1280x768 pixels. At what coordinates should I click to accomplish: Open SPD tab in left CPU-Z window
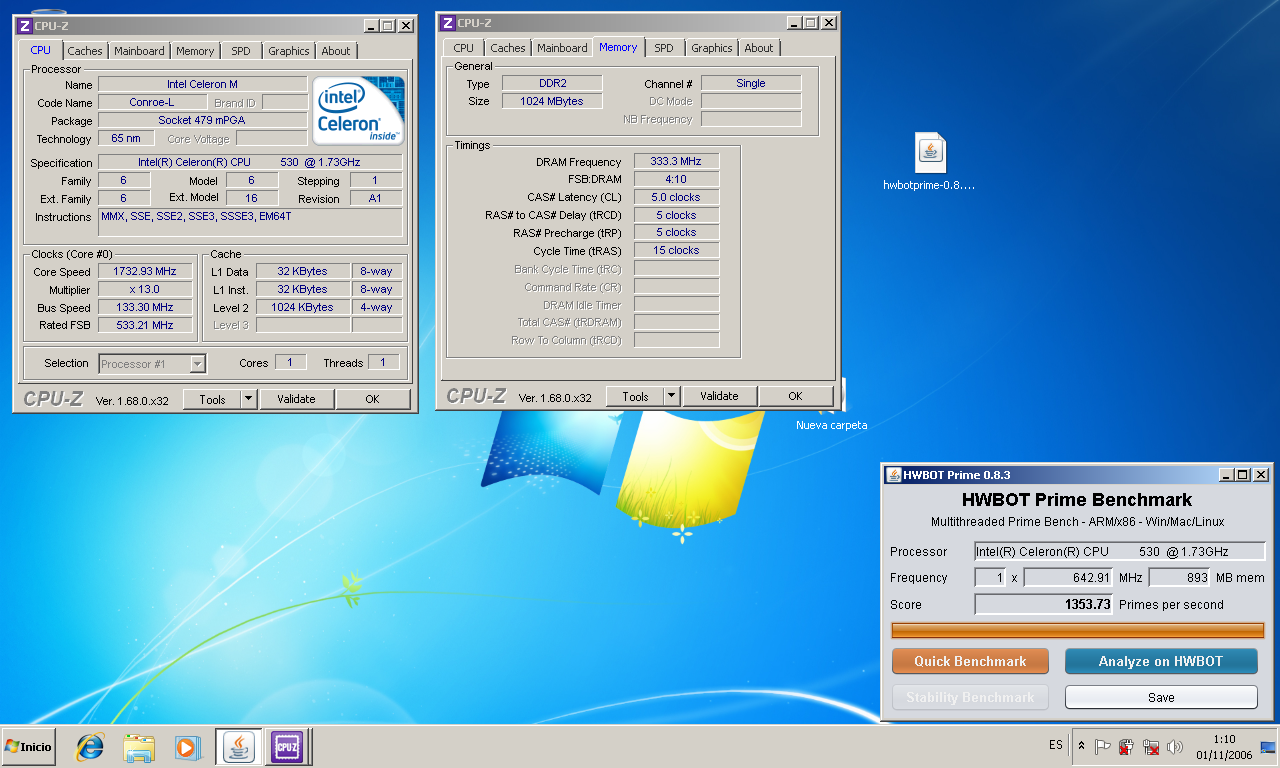point(241,51)
